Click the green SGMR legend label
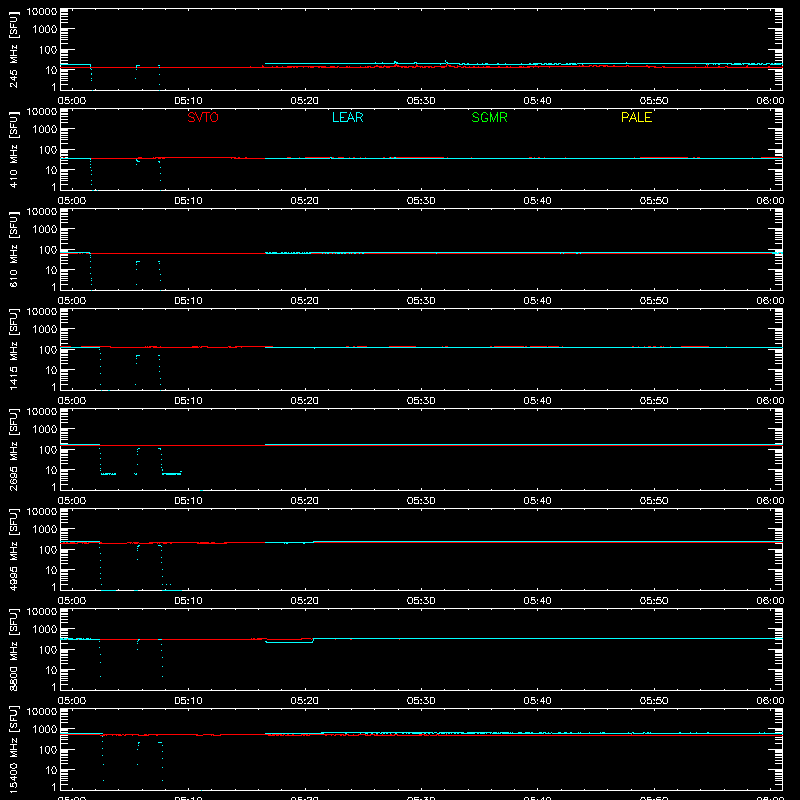The height and width of the screenshot is (800, 800). click(x=489, y=117)
